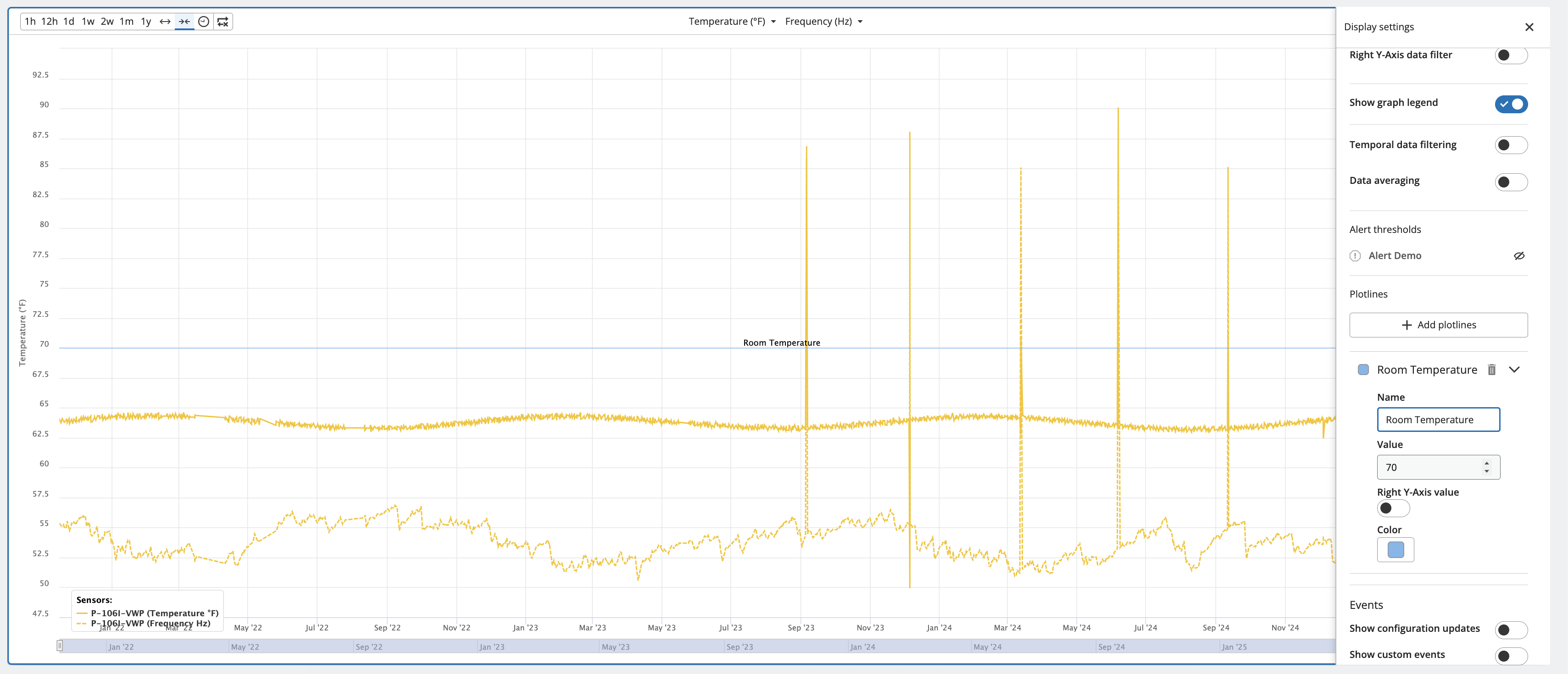Open the plotline color swatch

coord(1395,550)
